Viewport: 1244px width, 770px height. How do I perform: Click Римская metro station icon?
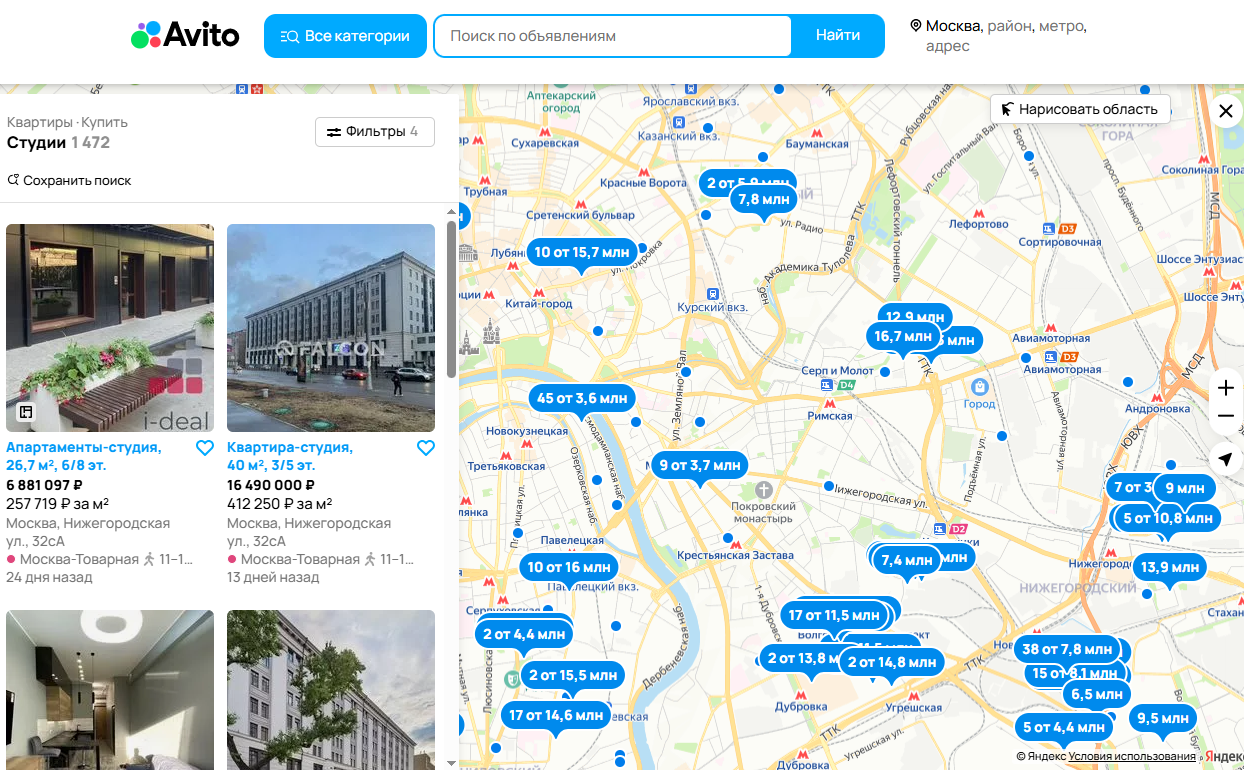click(x=830, y=402)
